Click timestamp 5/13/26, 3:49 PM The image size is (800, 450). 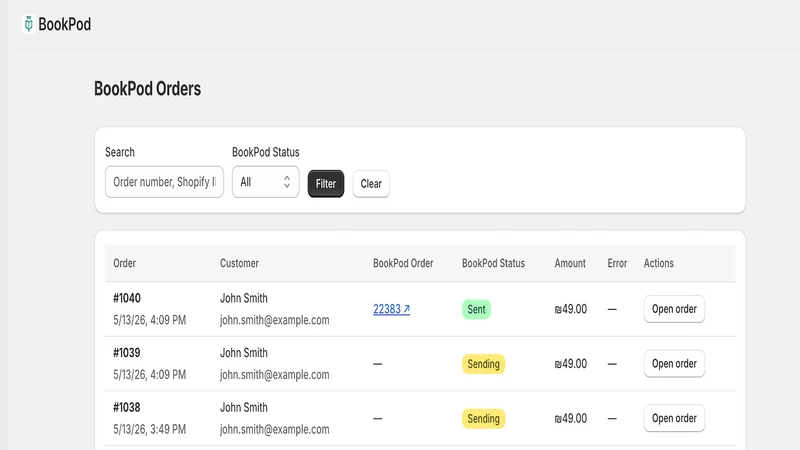coord(149,429)
